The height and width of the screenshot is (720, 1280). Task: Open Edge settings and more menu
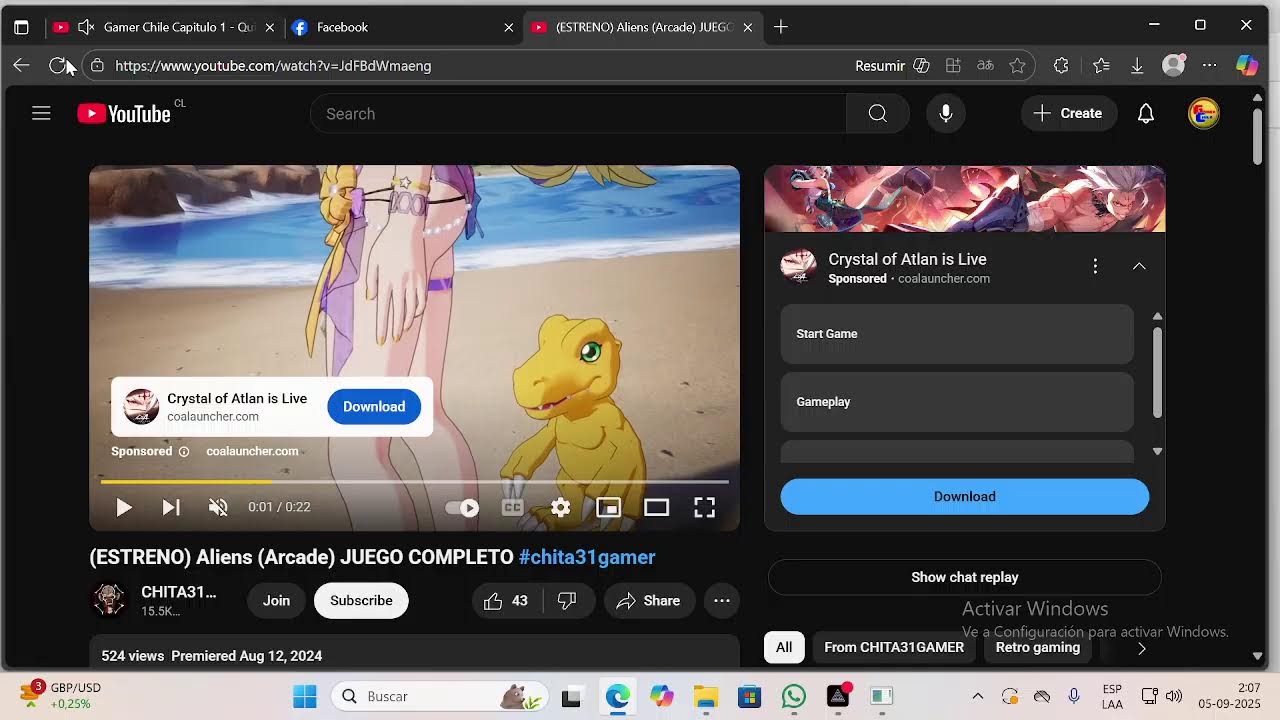pos(1209,66)
